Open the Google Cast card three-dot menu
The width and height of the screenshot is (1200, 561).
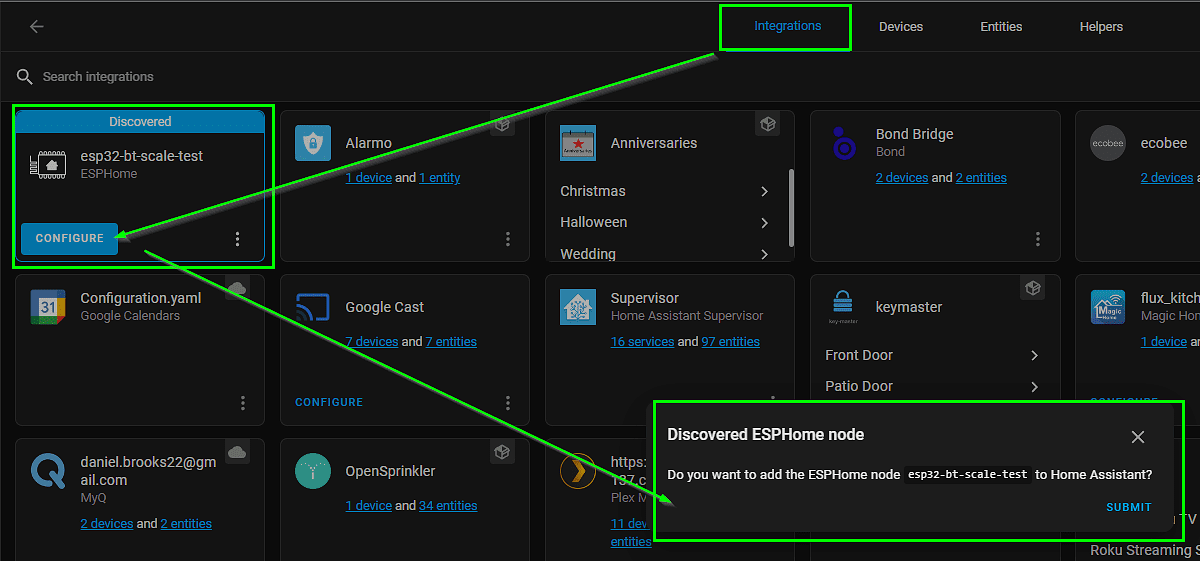click(508, 403)
